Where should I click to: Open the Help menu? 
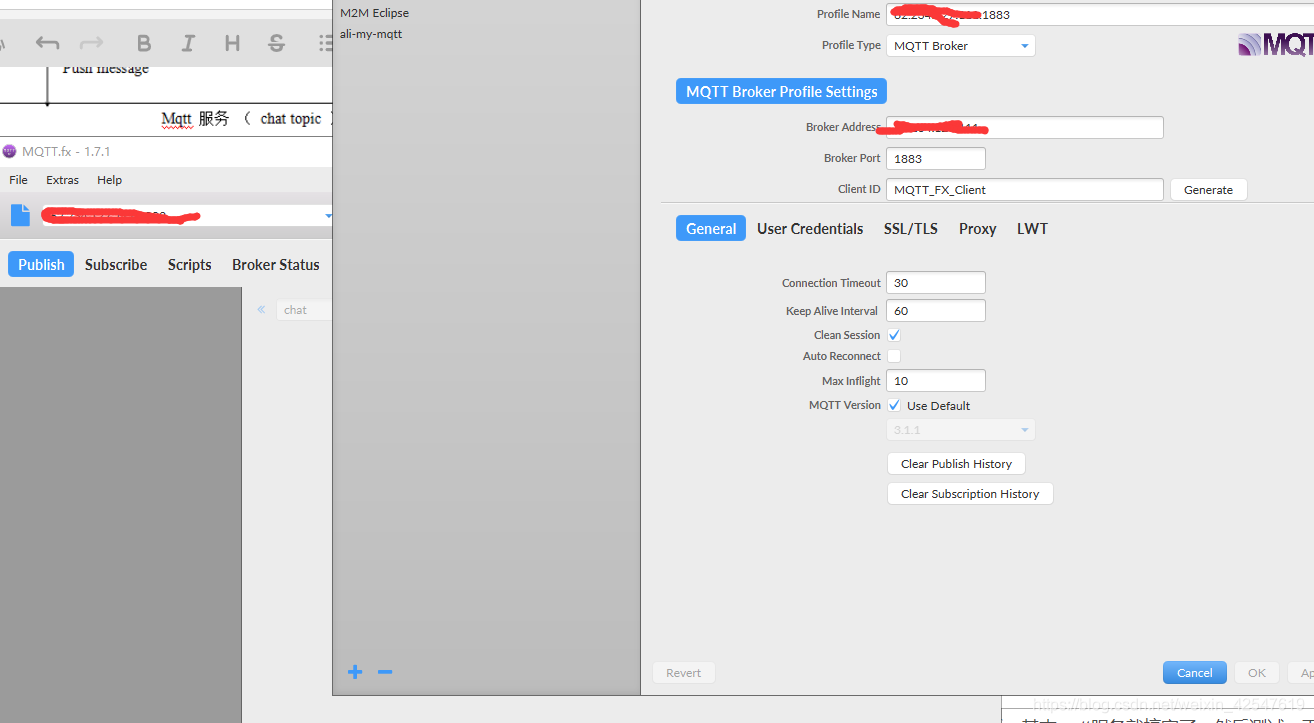[x=109, y=180]
